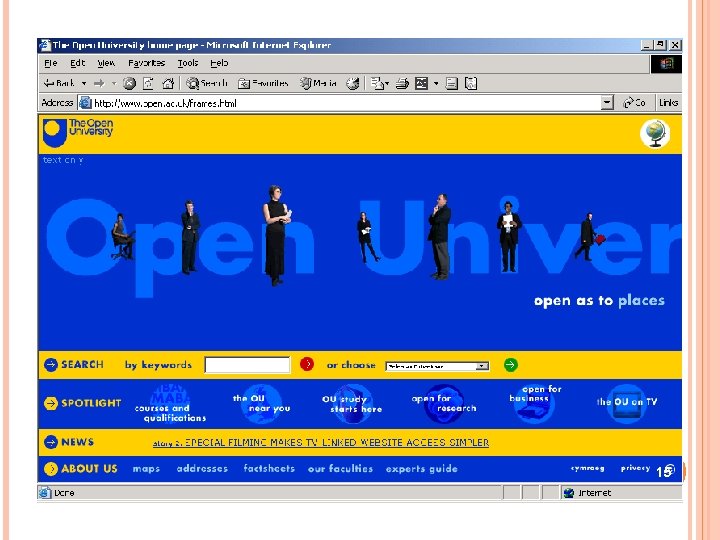Click the History icon in toolbar
Viewport: 720px width, 540px height.
pos(353,83)
